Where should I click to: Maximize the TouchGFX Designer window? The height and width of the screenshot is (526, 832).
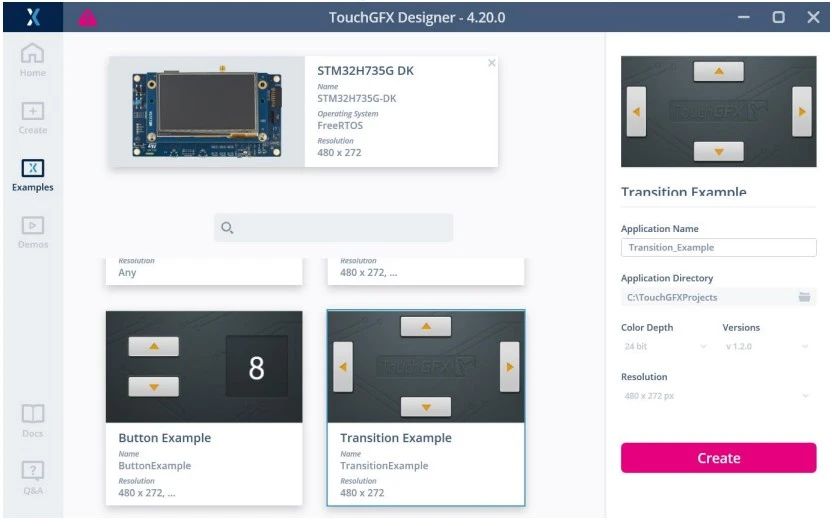coord(778,17)
